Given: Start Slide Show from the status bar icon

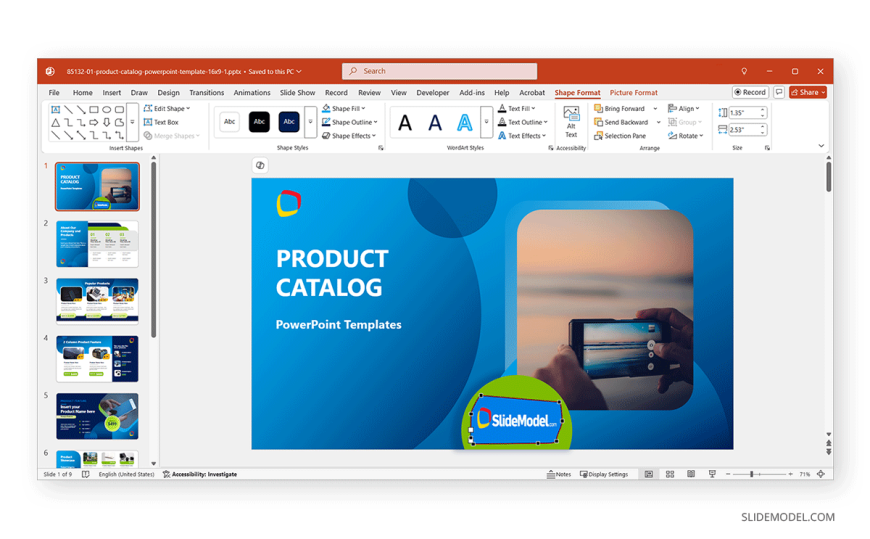Looking at the screenshot, I should pyautogui.click(x=712, y=474).
